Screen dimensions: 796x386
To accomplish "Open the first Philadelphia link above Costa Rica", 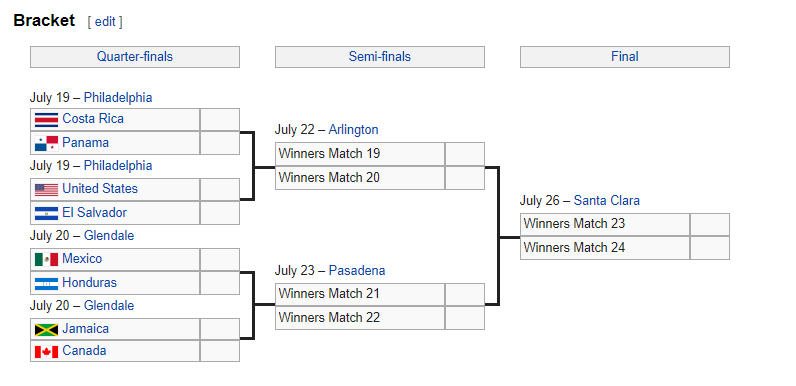I will (118, 97).
